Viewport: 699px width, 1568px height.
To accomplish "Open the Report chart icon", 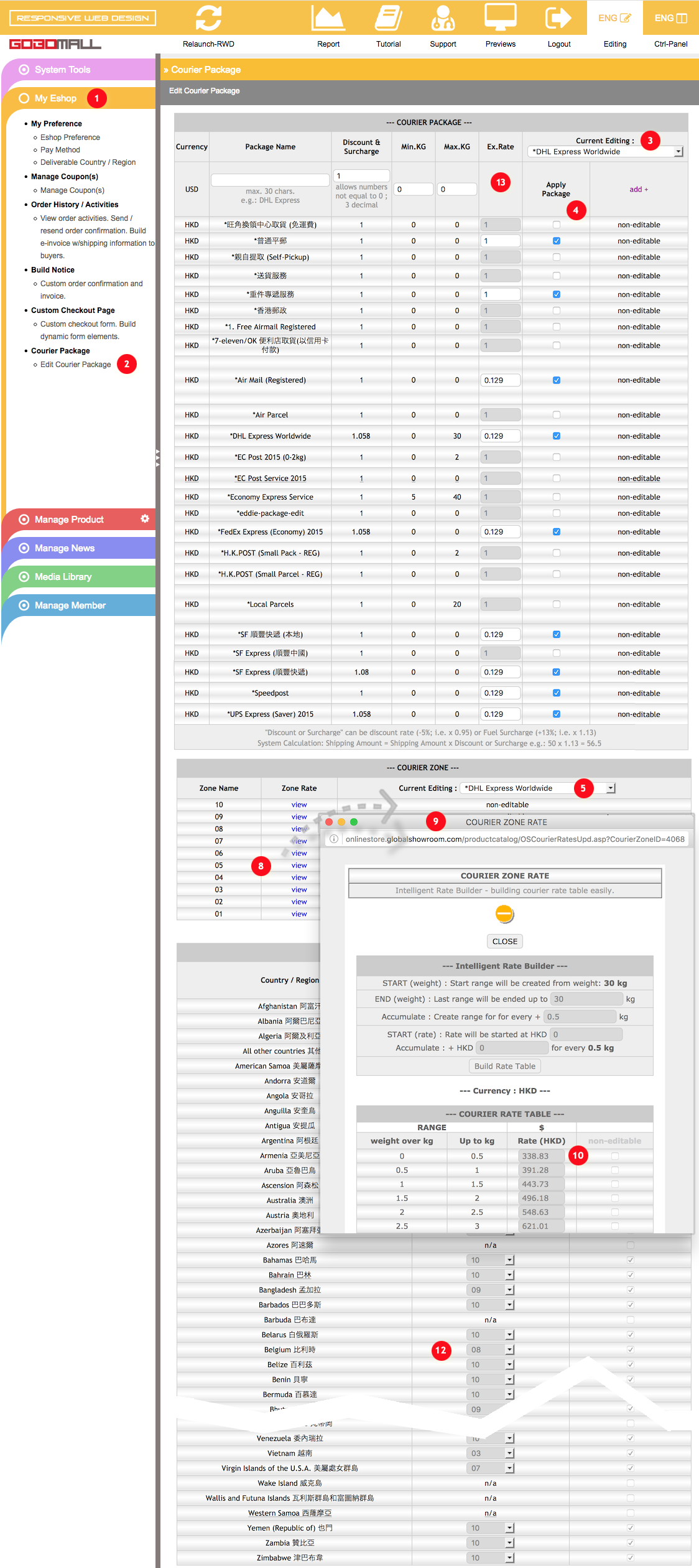I will click(x=328, y=18).
